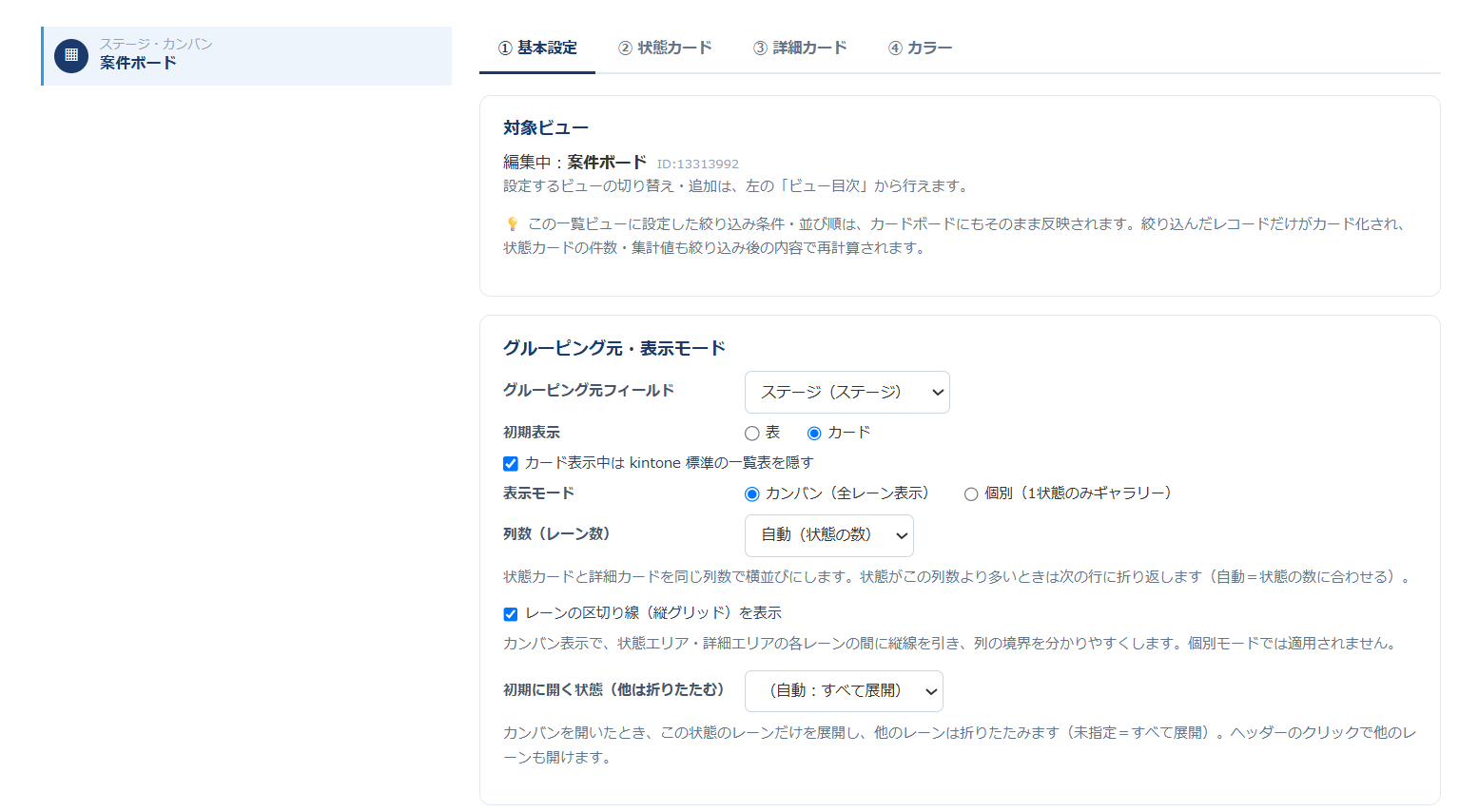1459x812 pixels.
Task: Go to the ③ 詳細カード tab
Action: [x=800, y=48]
